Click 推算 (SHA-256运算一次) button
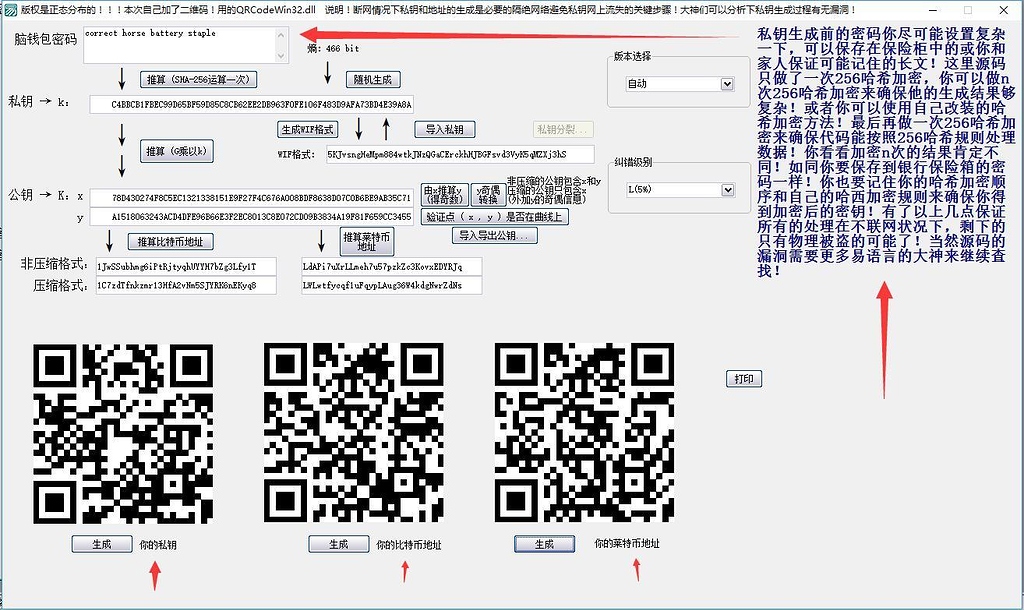1024x610 pixels. click(x=199, y=80)
